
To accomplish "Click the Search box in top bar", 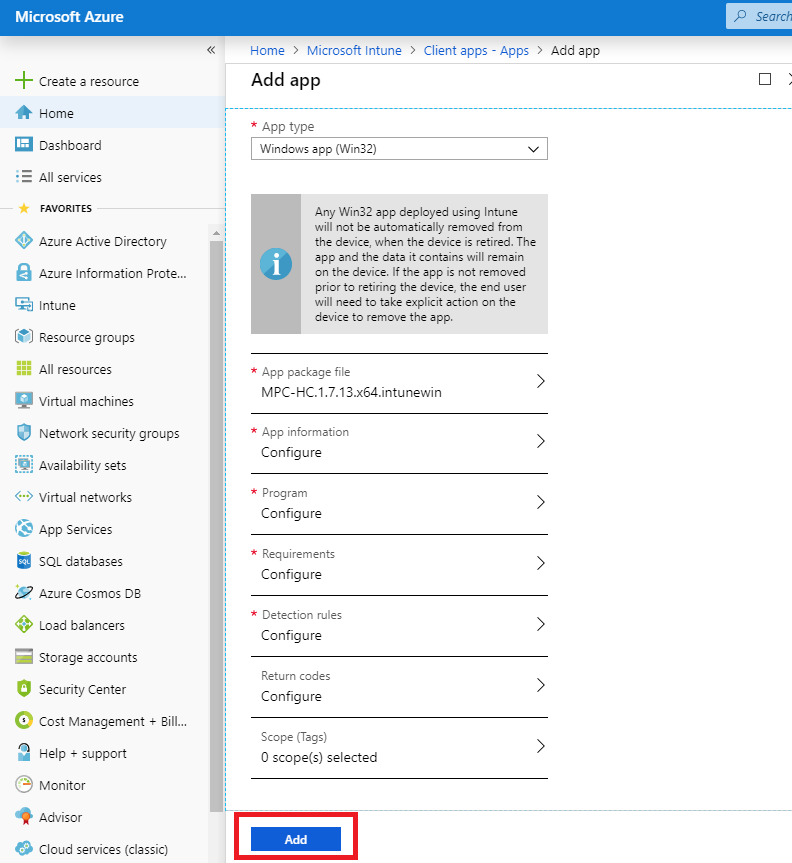I will tap(760, 16).
